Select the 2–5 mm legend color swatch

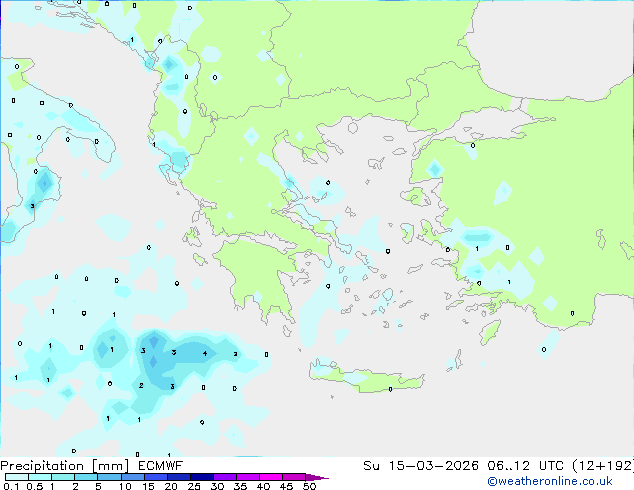coord(86,477)
